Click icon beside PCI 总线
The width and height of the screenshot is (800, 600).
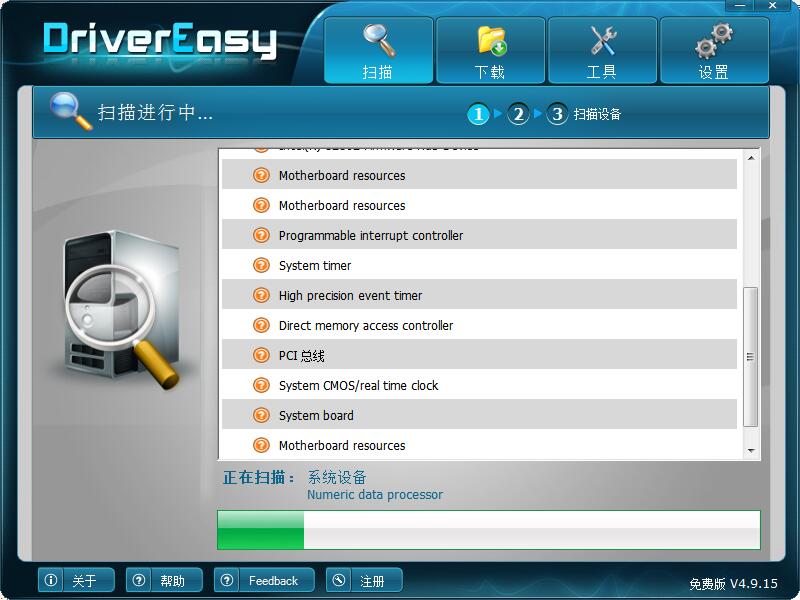pyautogui.click(x=261, y=355)
